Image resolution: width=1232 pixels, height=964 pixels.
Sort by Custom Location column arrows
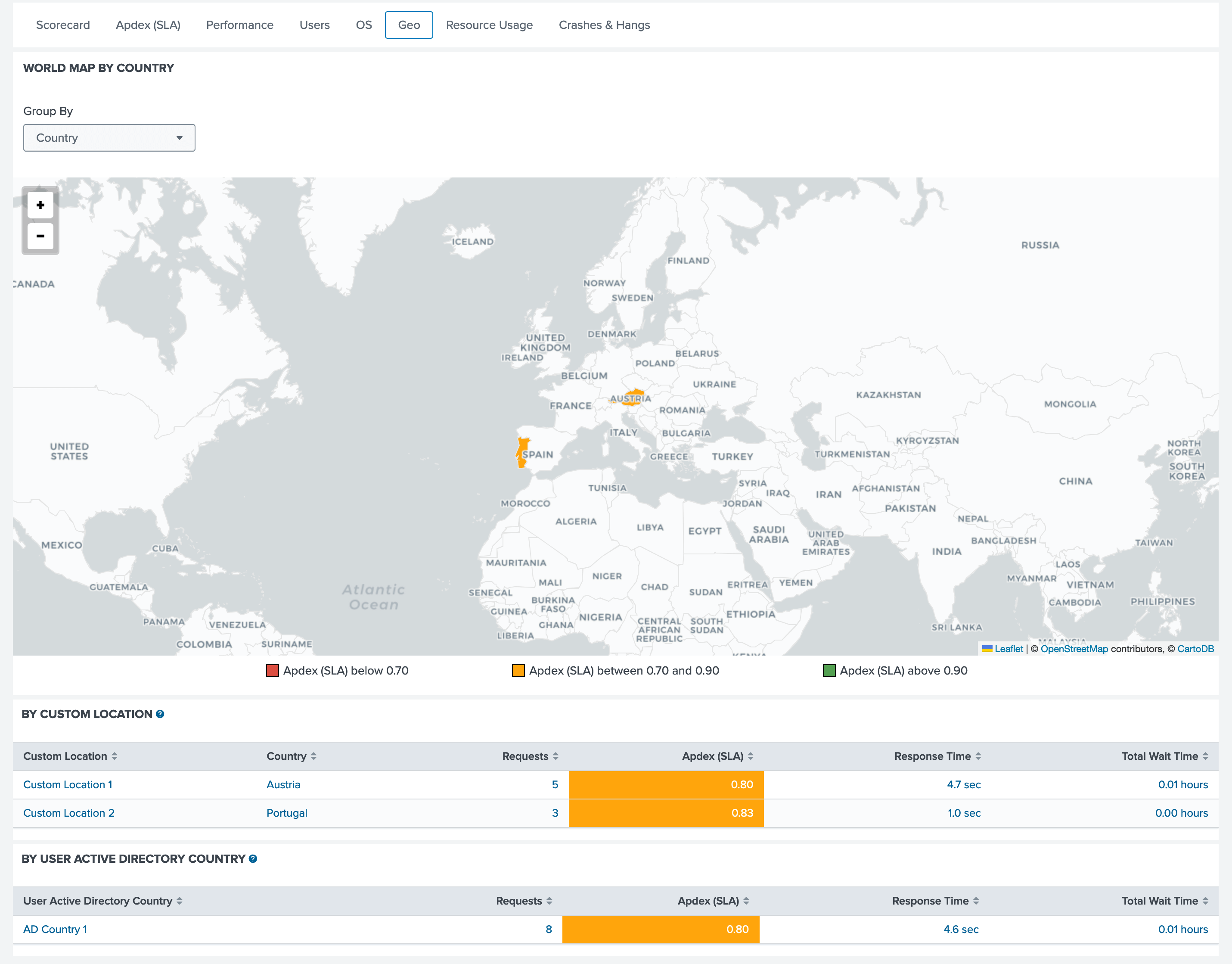coord(115,756)
